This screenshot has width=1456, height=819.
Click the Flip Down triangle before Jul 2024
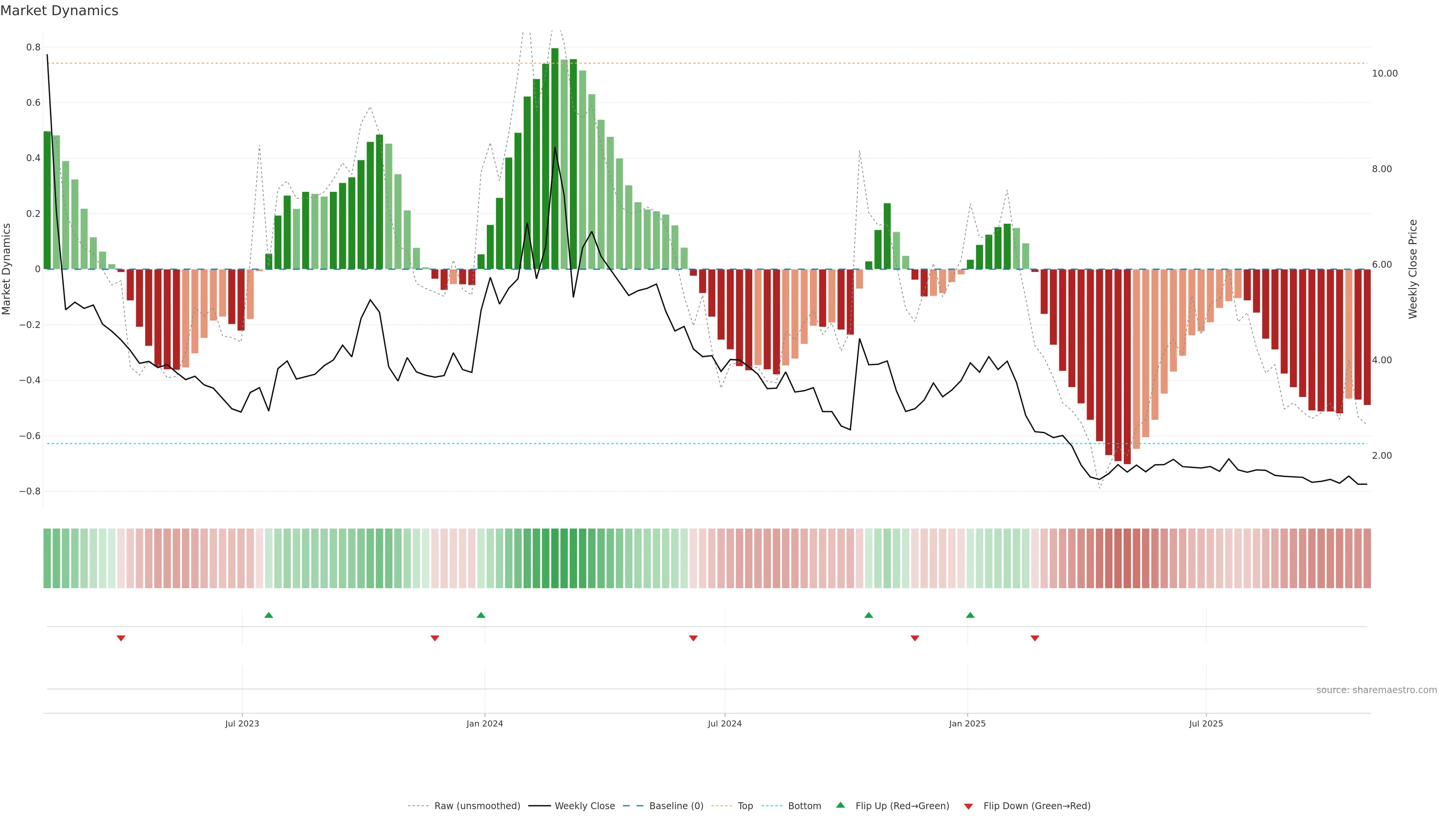pos(693,638)
